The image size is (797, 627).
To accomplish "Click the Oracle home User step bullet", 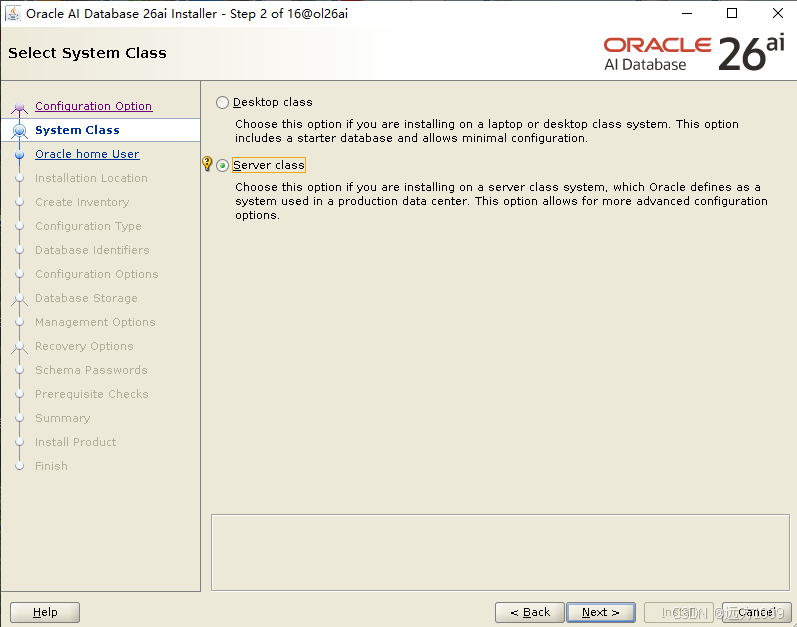I will (x=19, y=154).
